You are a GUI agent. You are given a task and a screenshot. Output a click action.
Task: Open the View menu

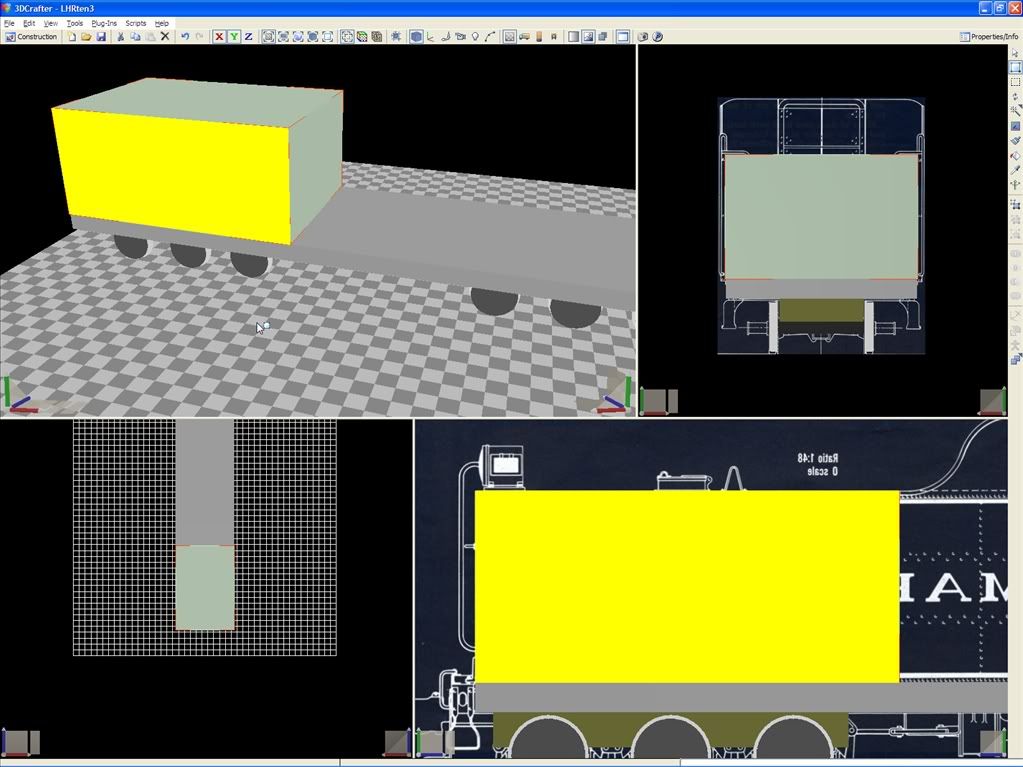[x=50, y=23]
